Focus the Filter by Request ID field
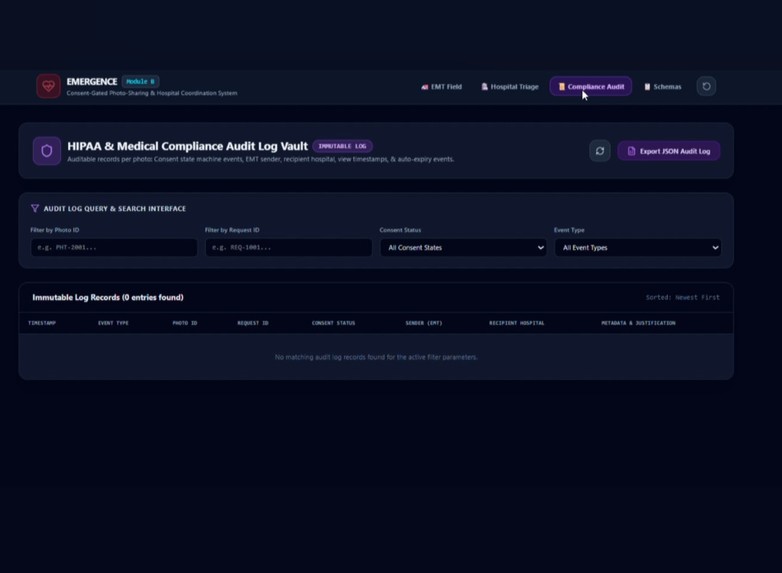Screen dimensions: 782x573 point(288,247)
